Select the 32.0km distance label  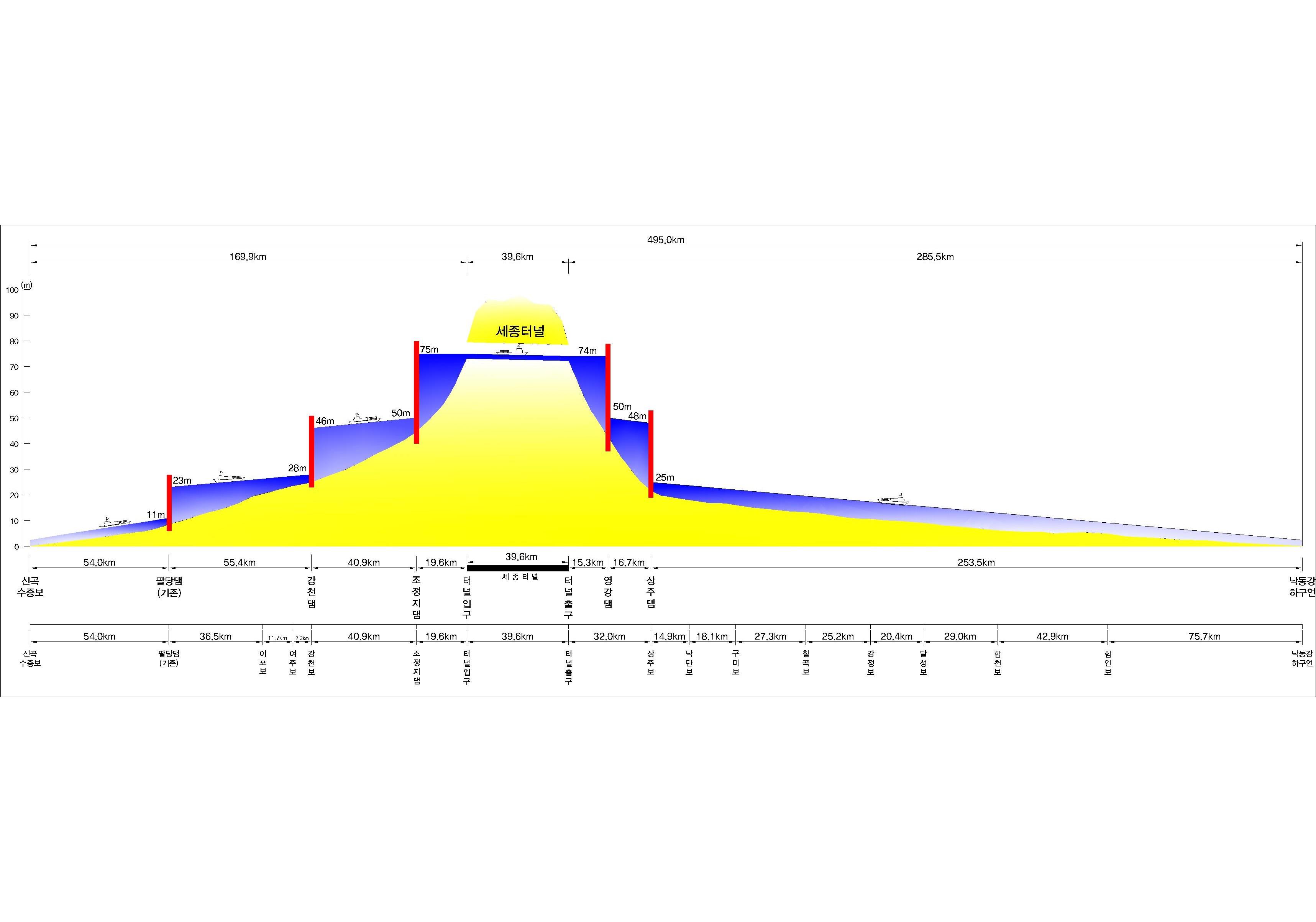pyautogui.click(x=609, y=636)
